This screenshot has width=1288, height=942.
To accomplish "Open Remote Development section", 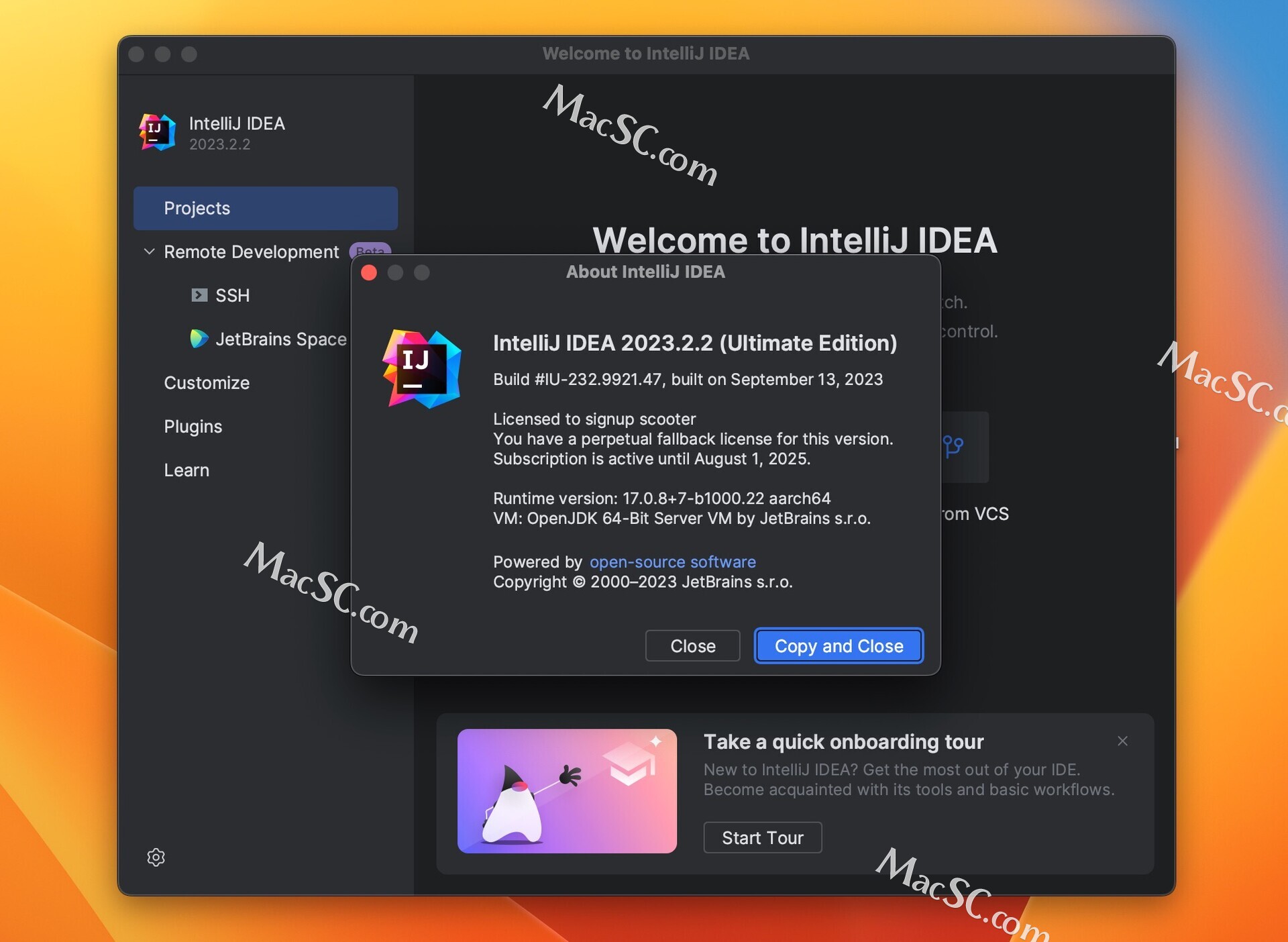I will click(252, 252).
